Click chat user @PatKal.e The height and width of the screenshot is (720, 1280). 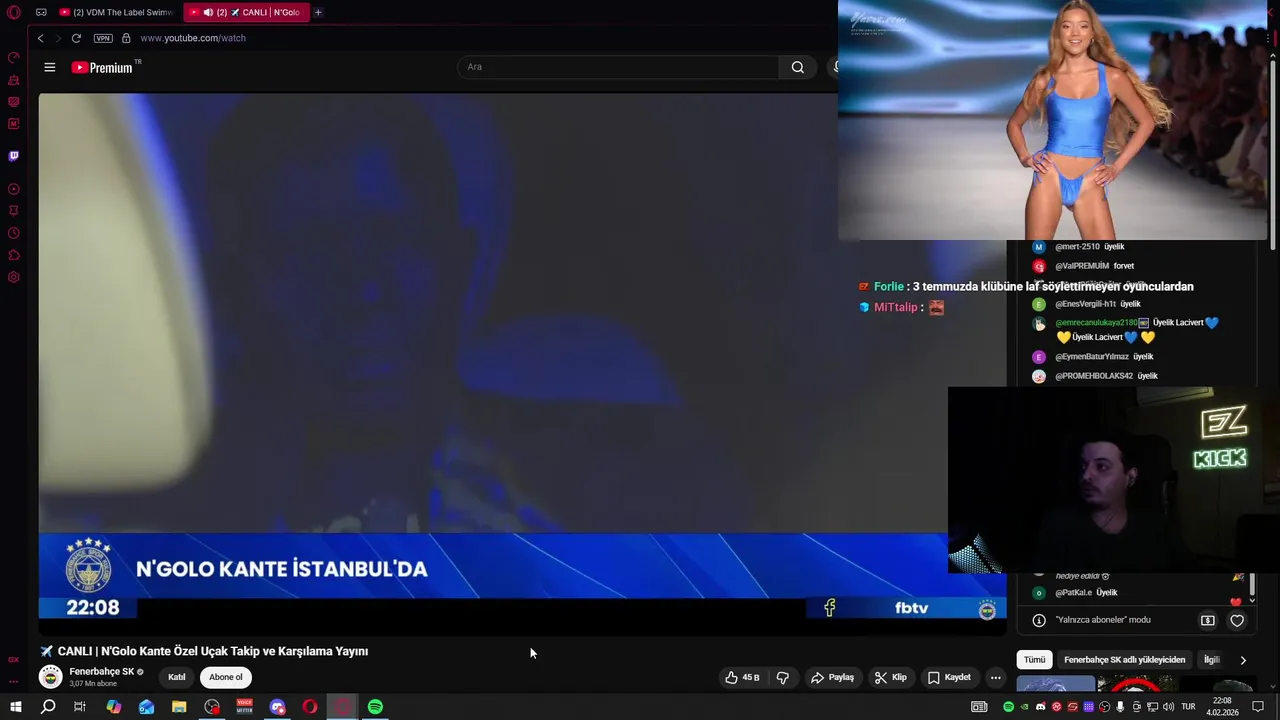coord(1073,593)
